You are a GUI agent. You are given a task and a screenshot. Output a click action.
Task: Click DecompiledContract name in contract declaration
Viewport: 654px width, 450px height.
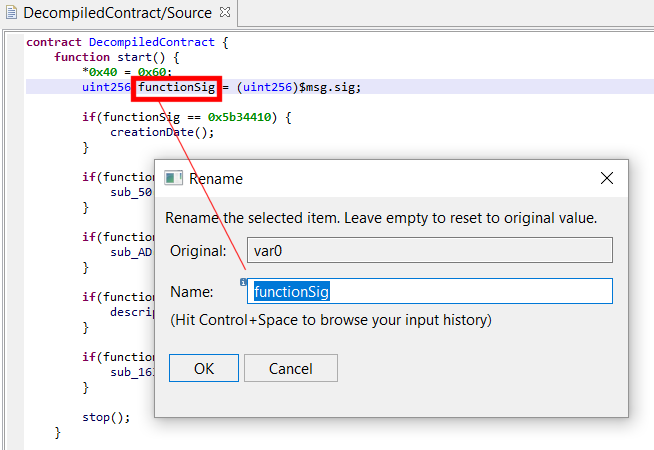(x=151, y=42)
